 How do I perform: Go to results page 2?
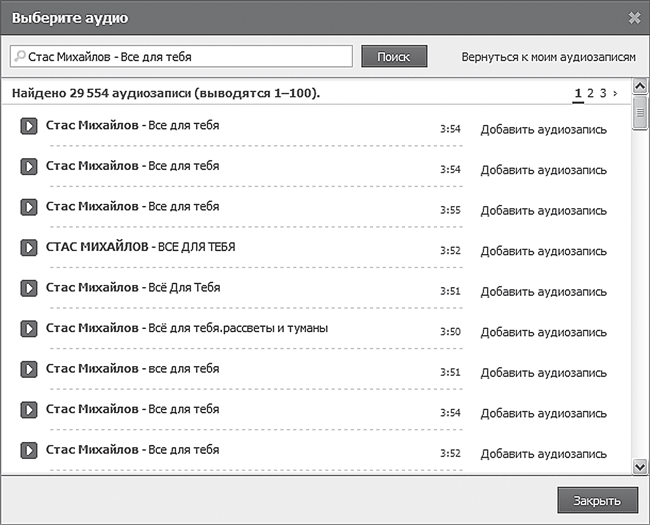[x=590, y=93]
